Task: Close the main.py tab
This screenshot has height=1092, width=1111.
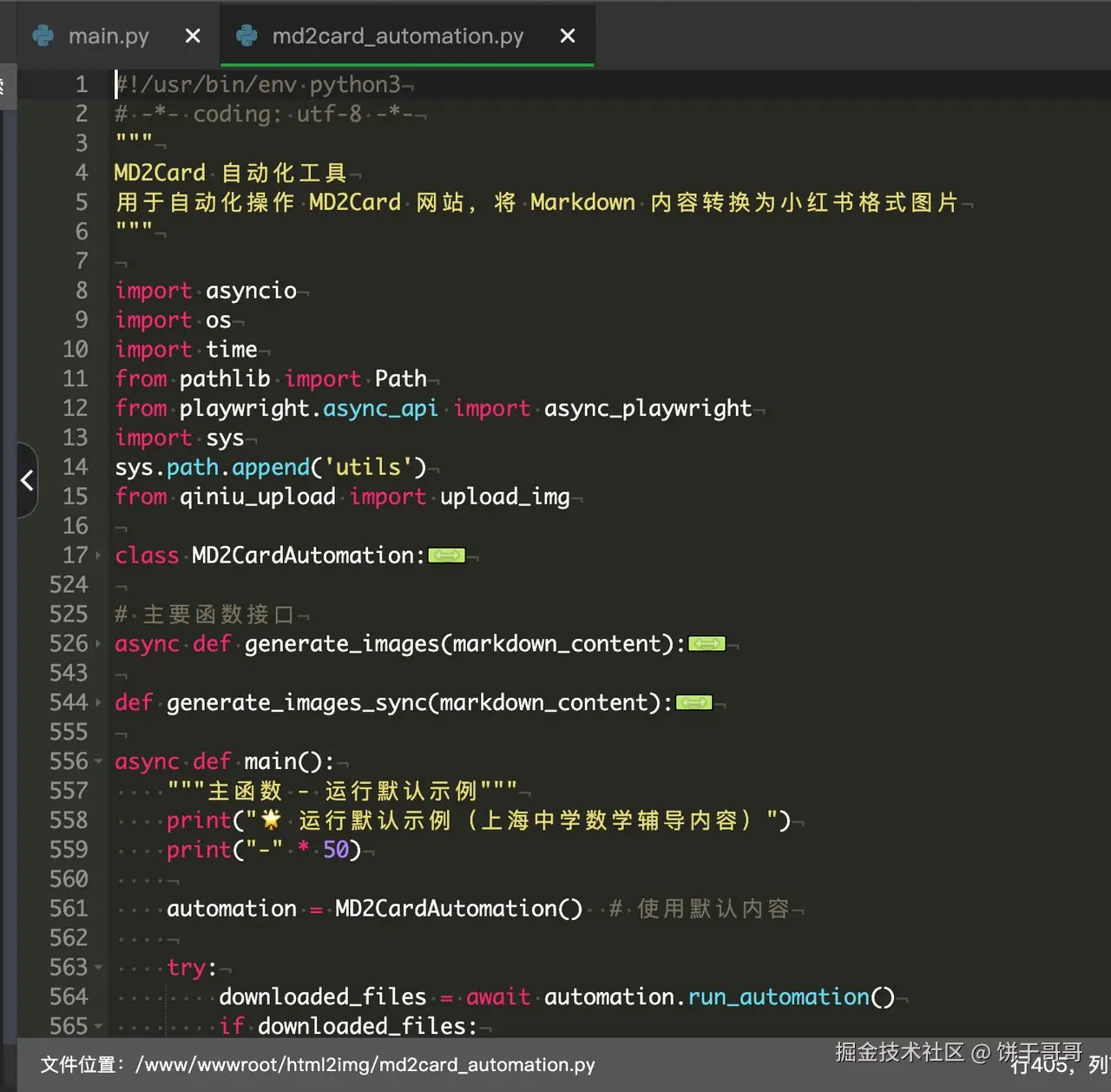Action: 193,36
